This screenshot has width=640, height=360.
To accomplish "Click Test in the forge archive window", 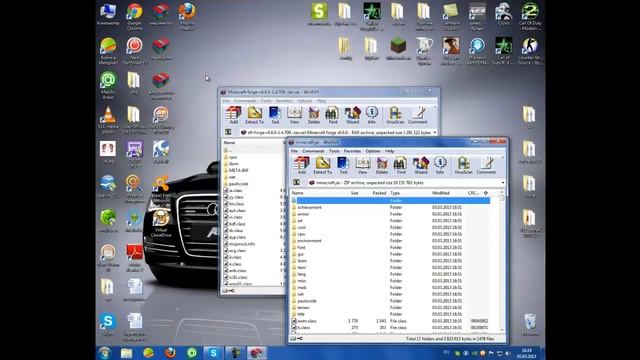I will click(x=275, y=115).
